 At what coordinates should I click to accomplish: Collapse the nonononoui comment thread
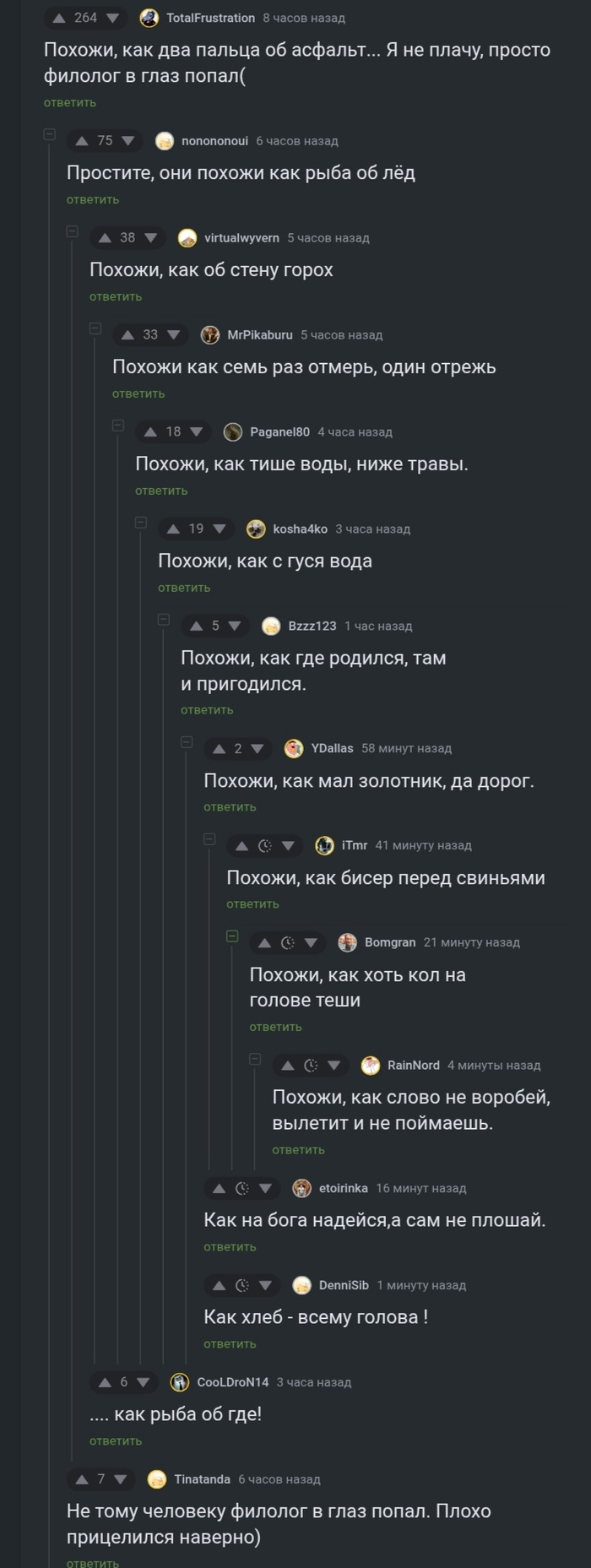coord(49,134)
